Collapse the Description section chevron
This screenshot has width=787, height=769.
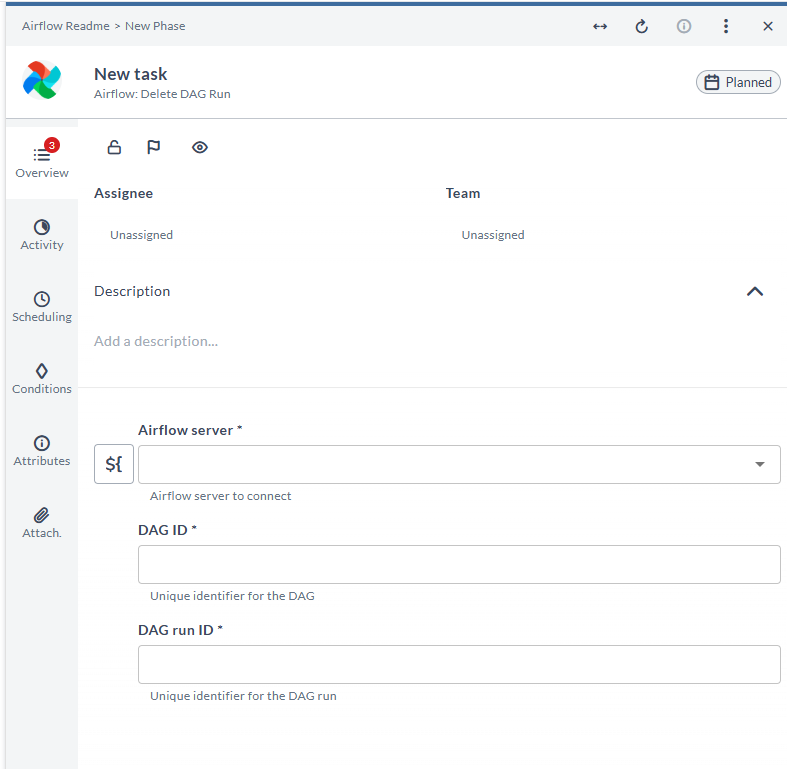755,292
